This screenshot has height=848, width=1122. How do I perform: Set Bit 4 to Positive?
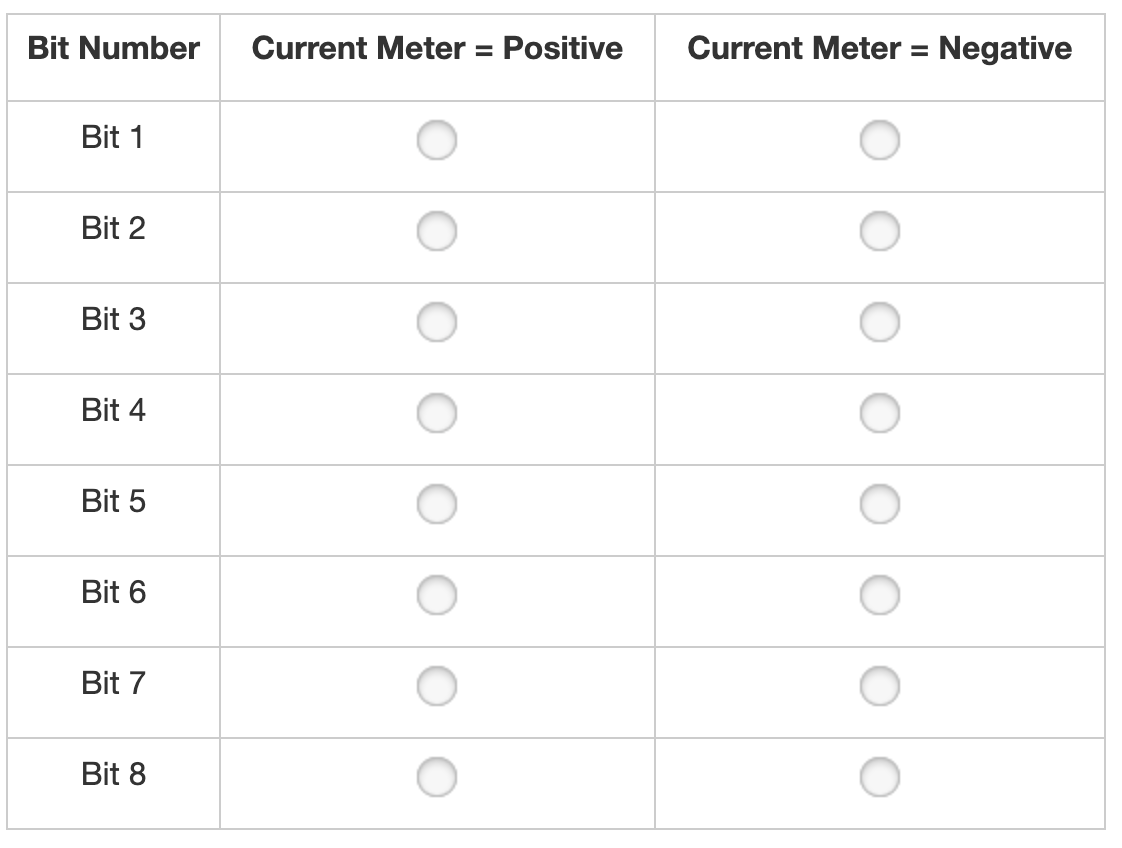pyautogui.click(x=437, y=414)
